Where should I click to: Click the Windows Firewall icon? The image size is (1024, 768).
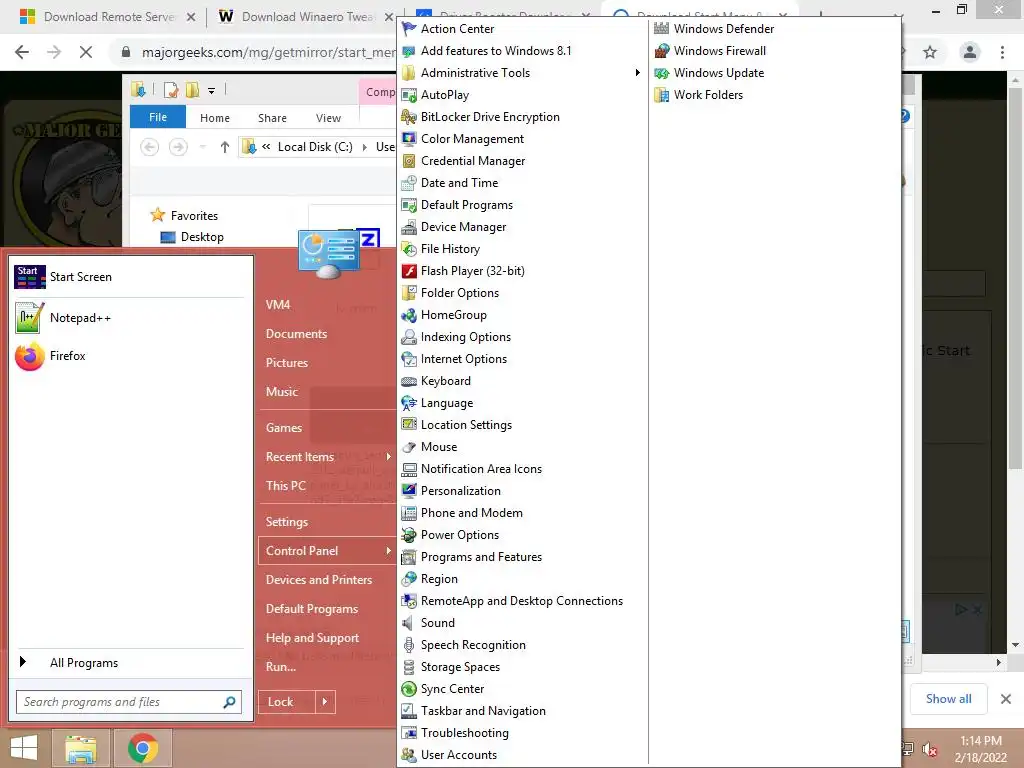tap(662, 51)
